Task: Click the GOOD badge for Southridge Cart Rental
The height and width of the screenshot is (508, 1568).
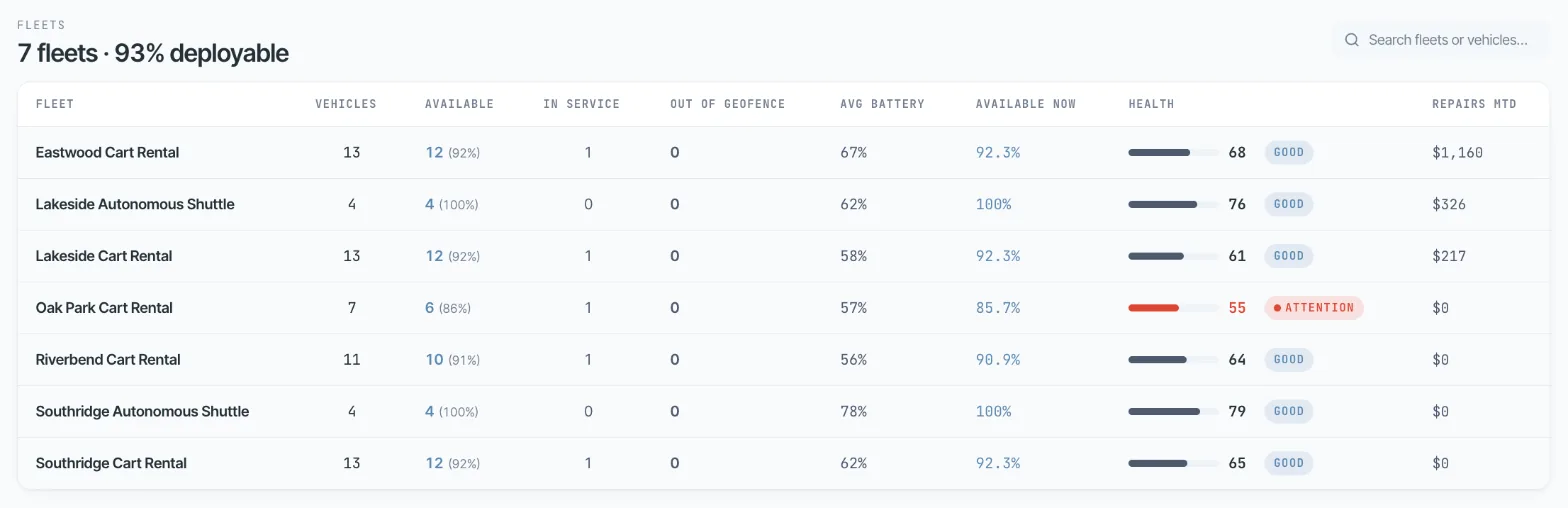Action: tap(1289, 464)
